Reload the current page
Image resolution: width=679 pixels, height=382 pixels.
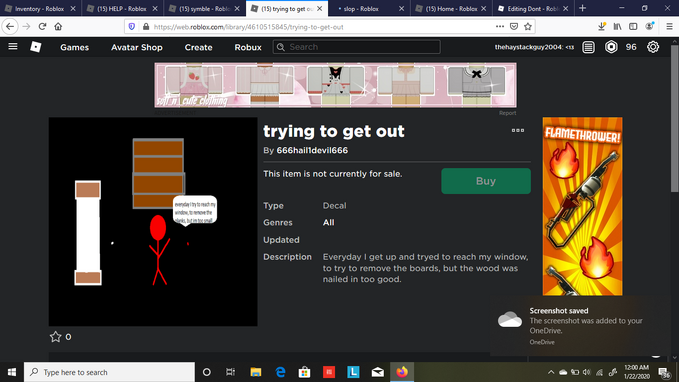(x=42, y=26)
